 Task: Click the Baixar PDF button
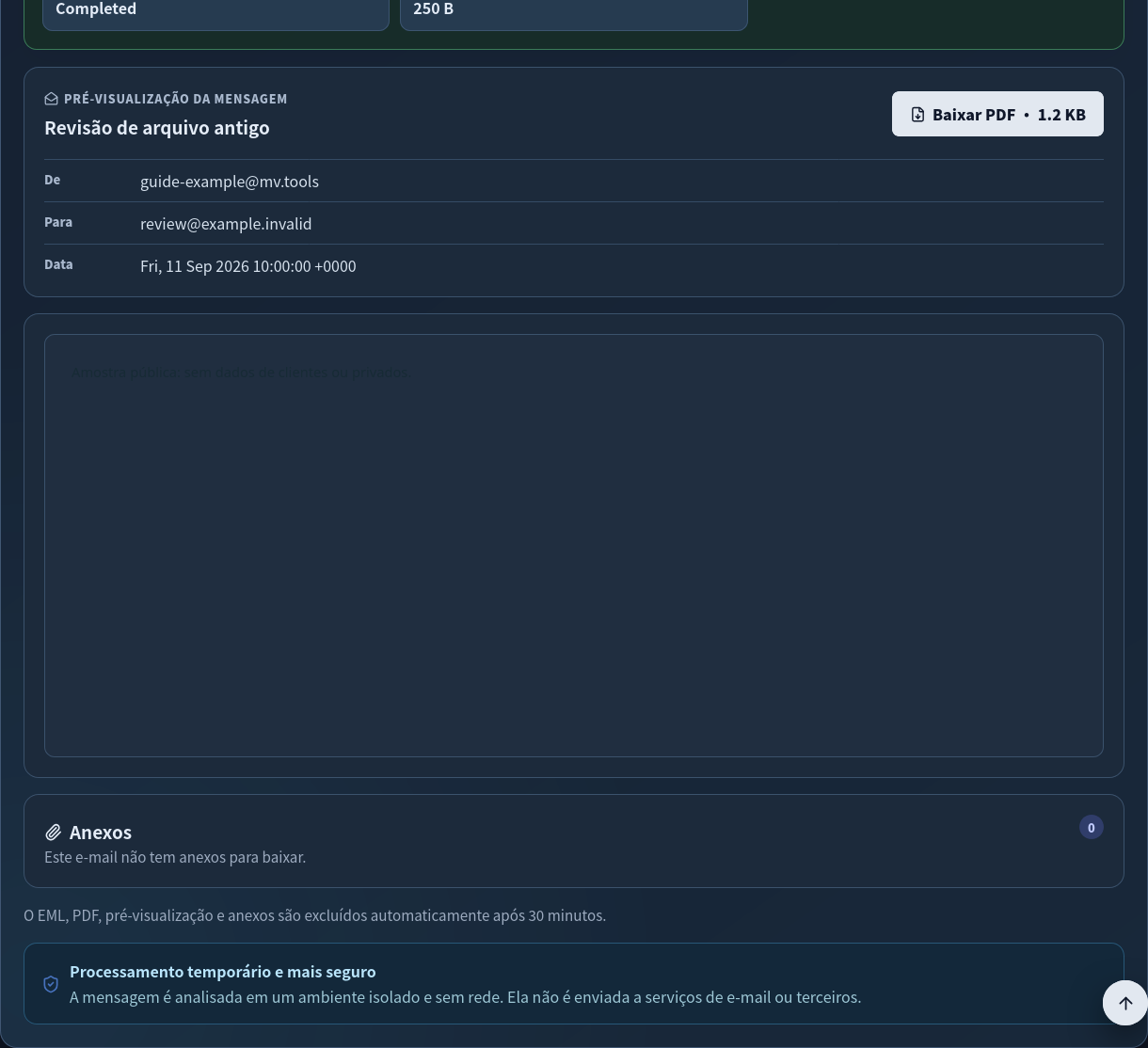(x=997, y=114)
